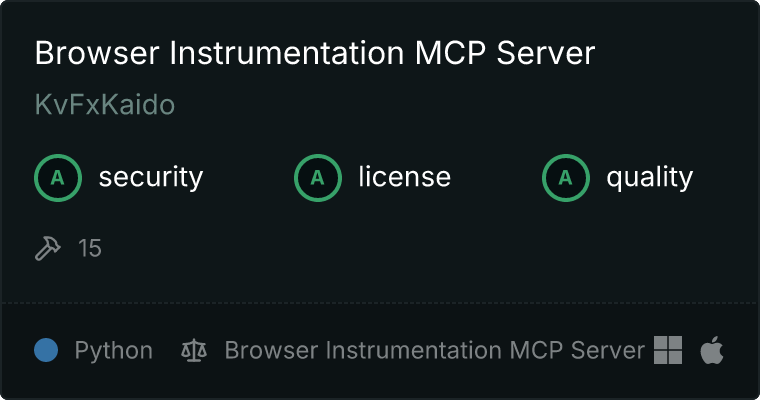Click the Python language label

click(x=113, y=351)
